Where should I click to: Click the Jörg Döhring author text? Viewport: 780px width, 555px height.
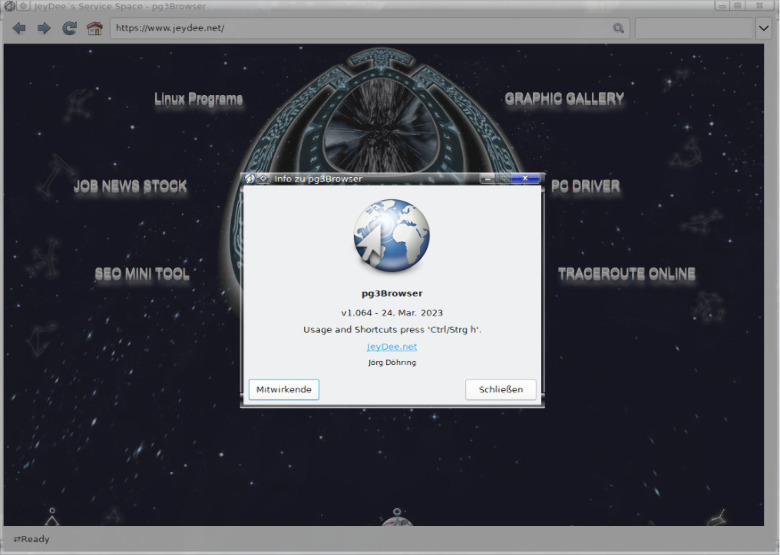(x=392, y=363)
